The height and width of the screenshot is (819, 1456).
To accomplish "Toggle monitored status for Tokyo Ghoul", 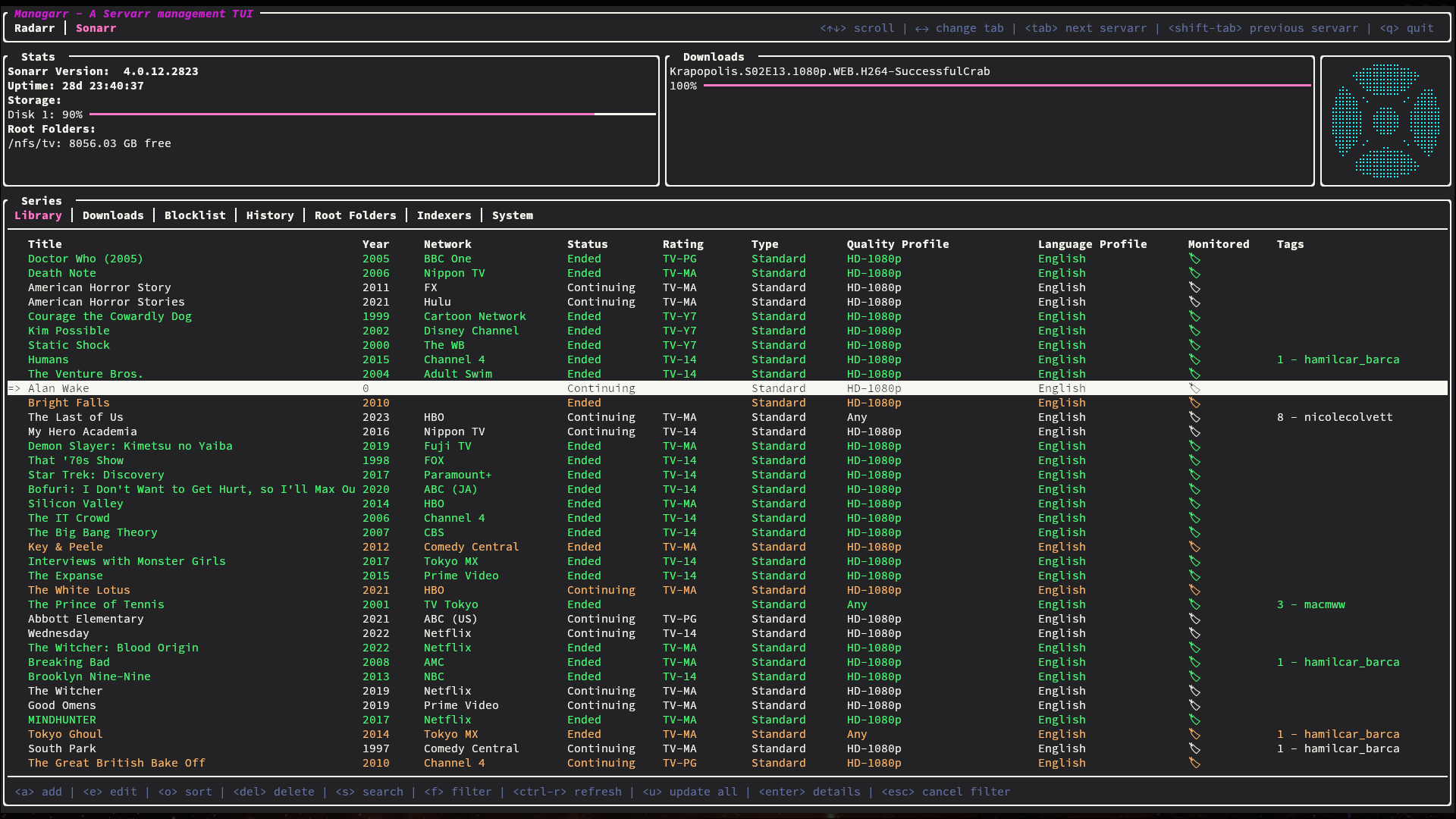I will [x=1195, y=734].
